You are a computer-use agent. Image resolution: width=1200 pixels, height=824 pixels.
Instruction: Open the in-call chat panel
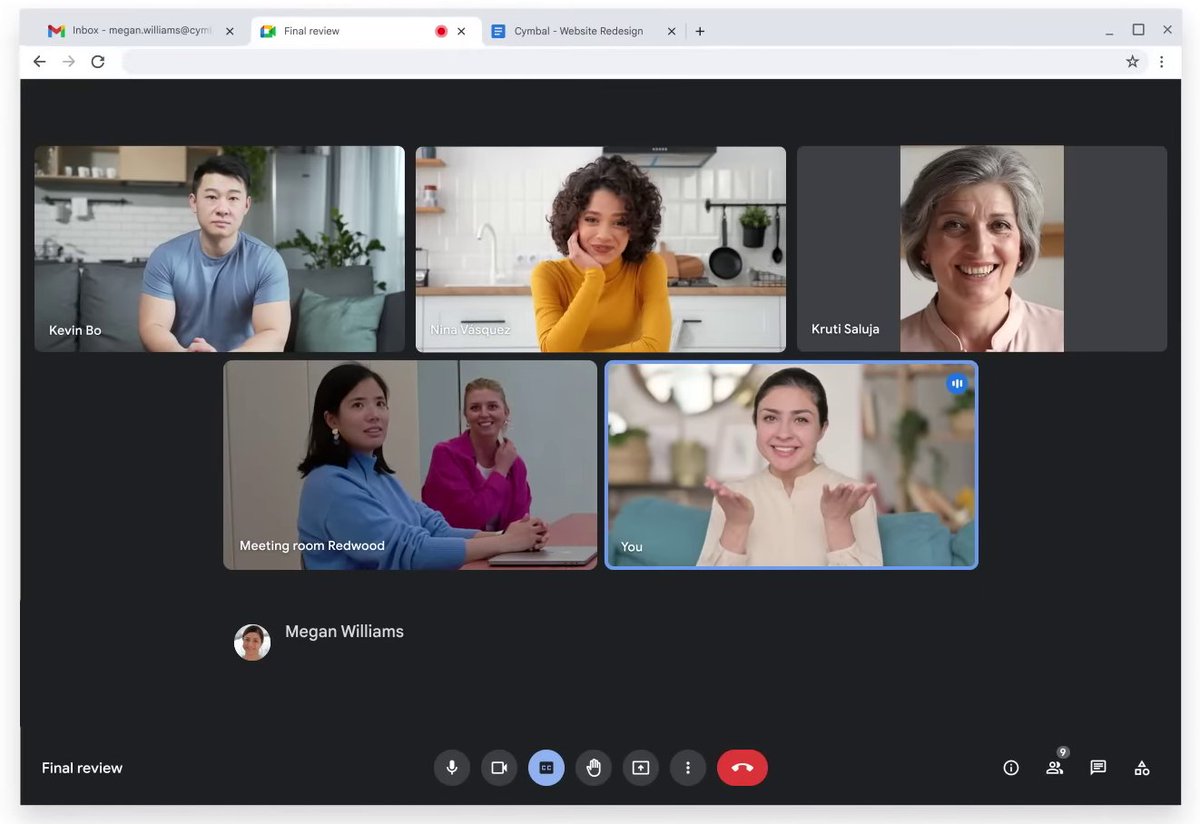click(1097, 767)
